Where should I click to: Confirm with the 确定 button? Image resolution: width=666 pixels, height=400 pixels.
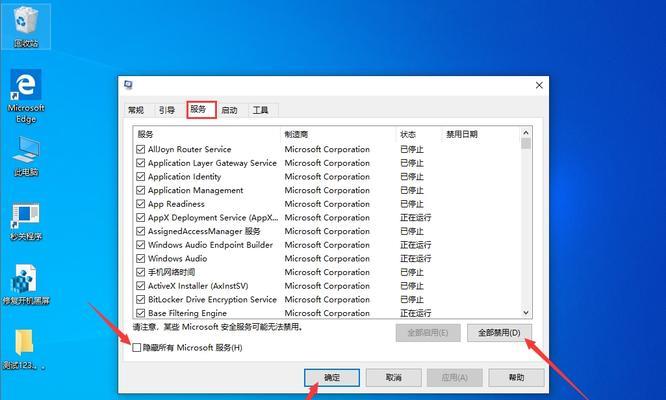click(x=332, y=377)
